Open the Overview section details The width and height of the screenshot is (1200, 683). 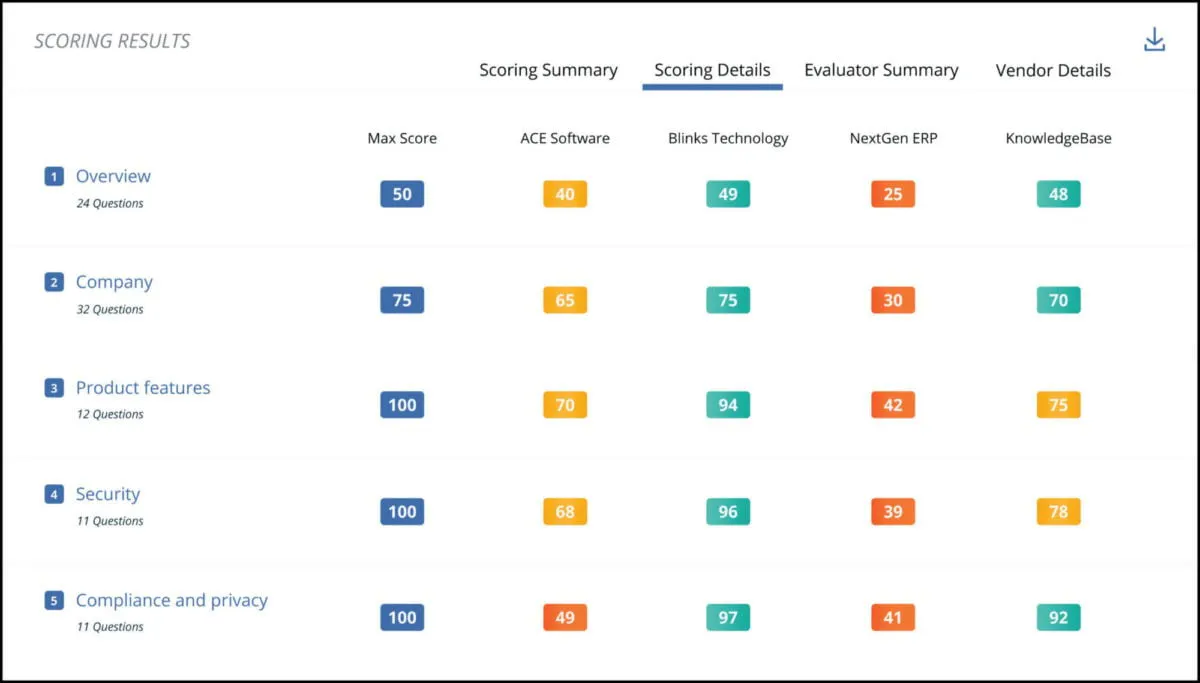tap(113, 176)
